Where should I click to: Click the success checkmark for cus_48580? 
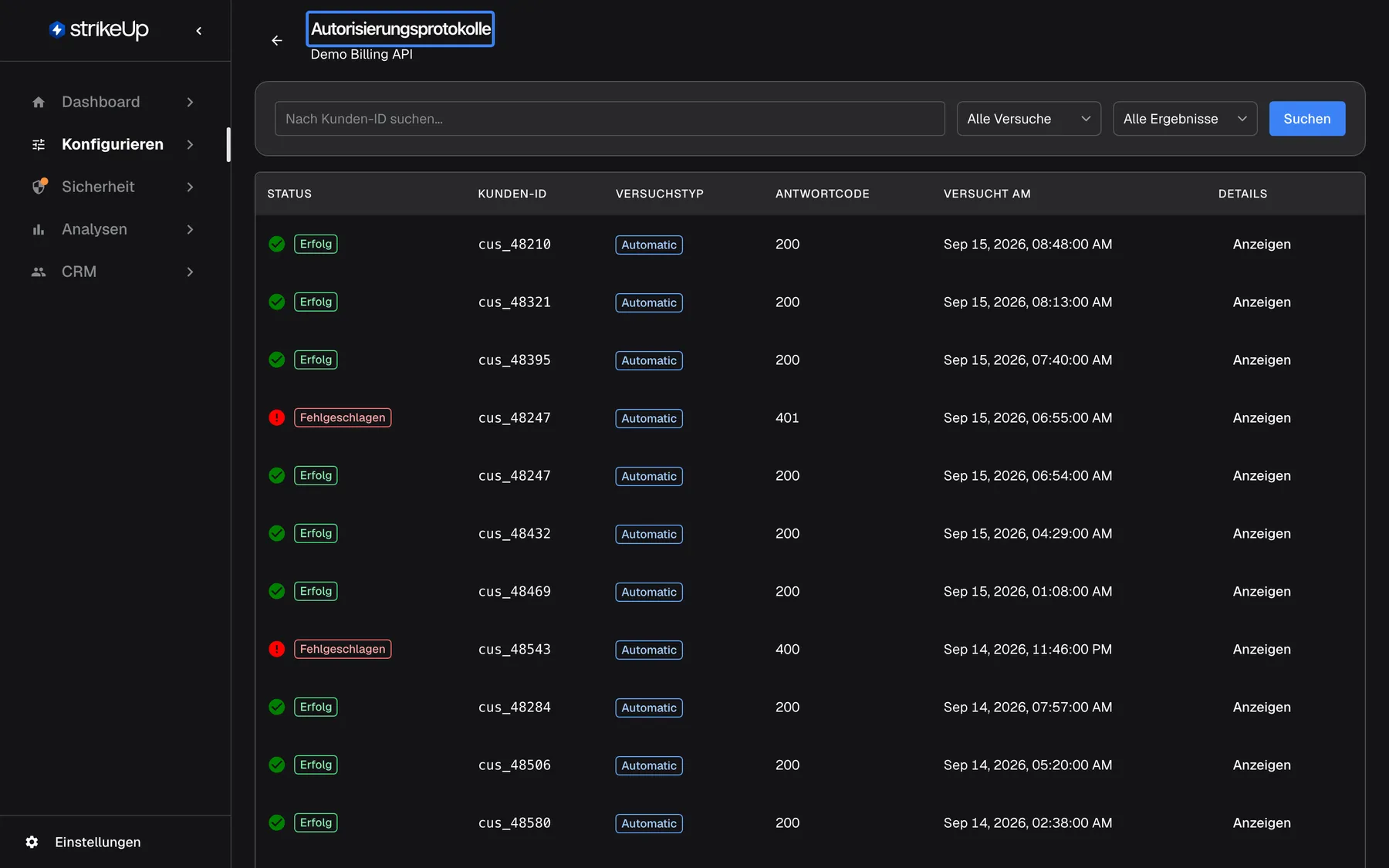pos(277,822)
